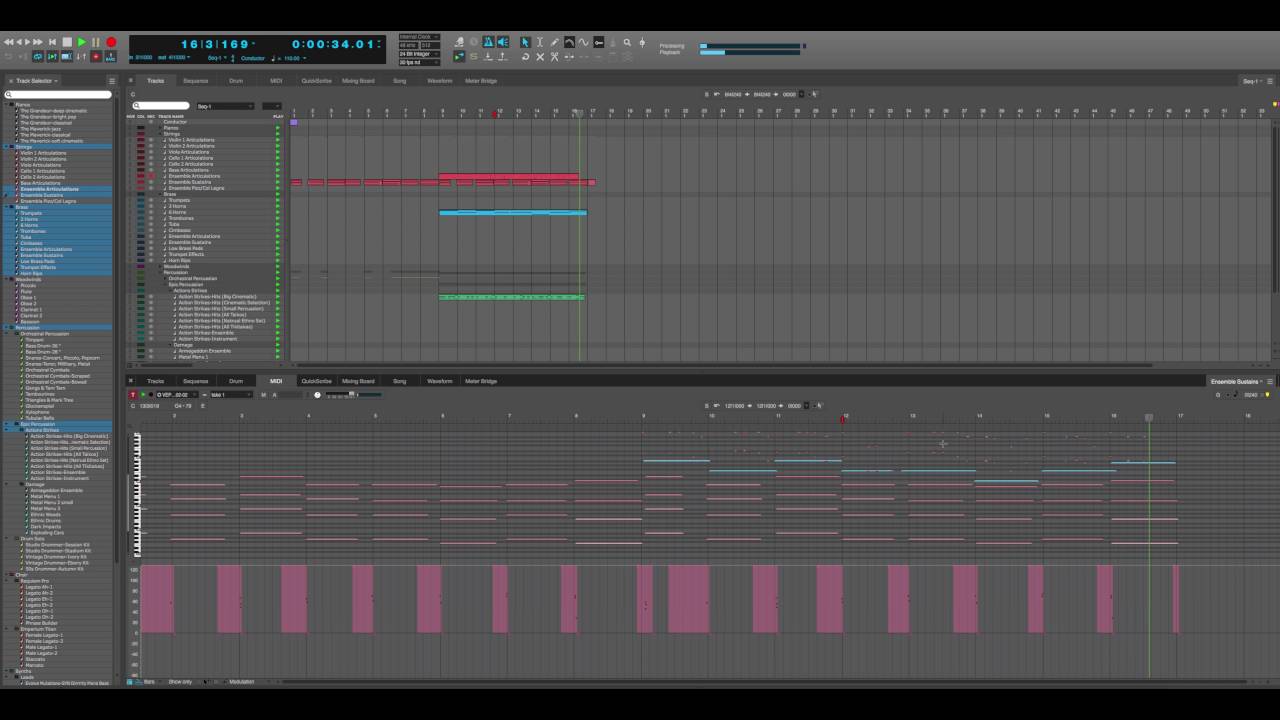This screenshot has width=1280, height=720.
Task: Select the Zoom magnifying glass tool
Action: [x=627, y=42]
